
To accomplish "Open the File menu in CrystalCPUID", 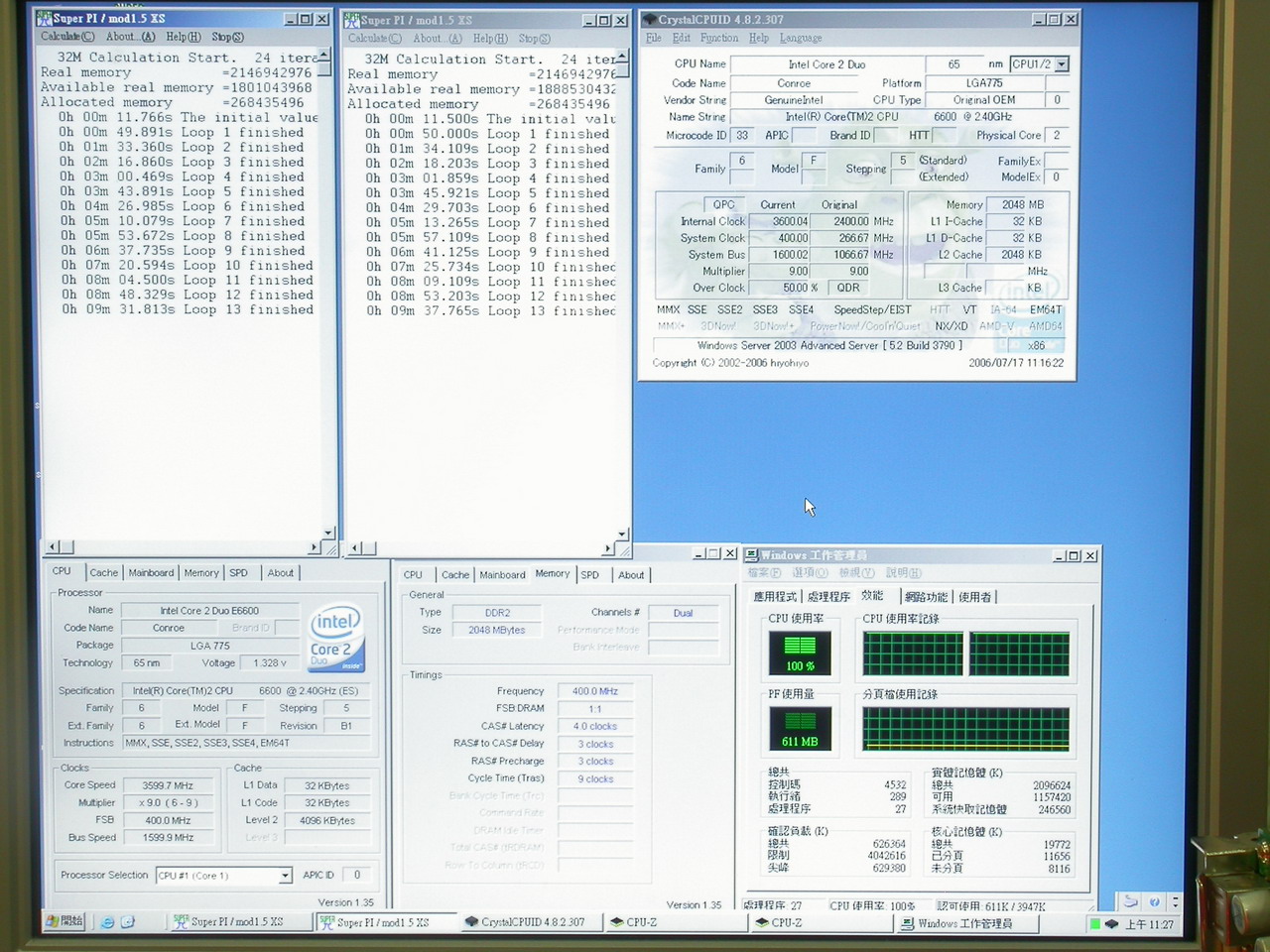I will (654, 39).
